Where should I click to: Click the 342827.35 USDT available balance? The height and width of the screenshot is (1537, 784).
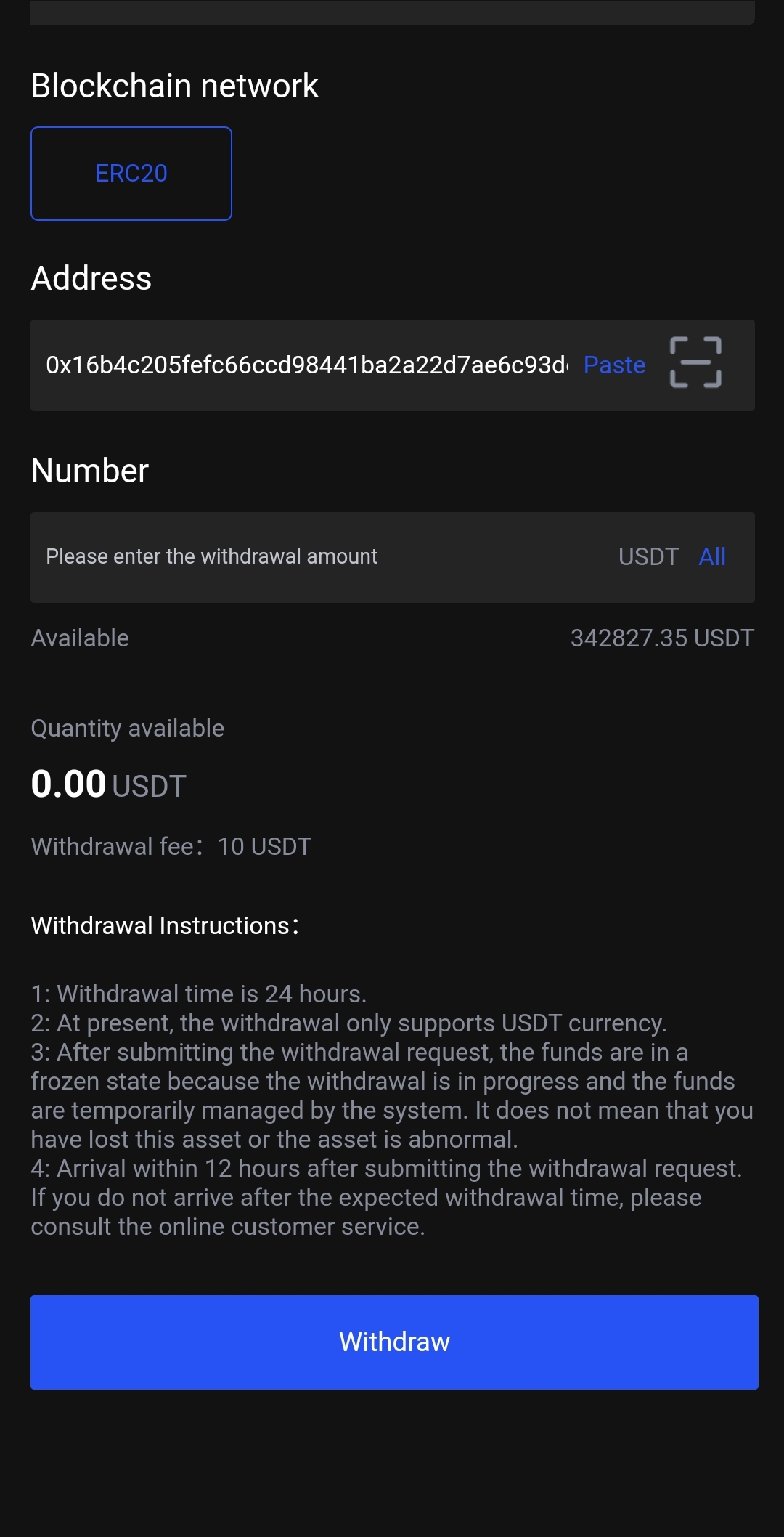(662, 638)
